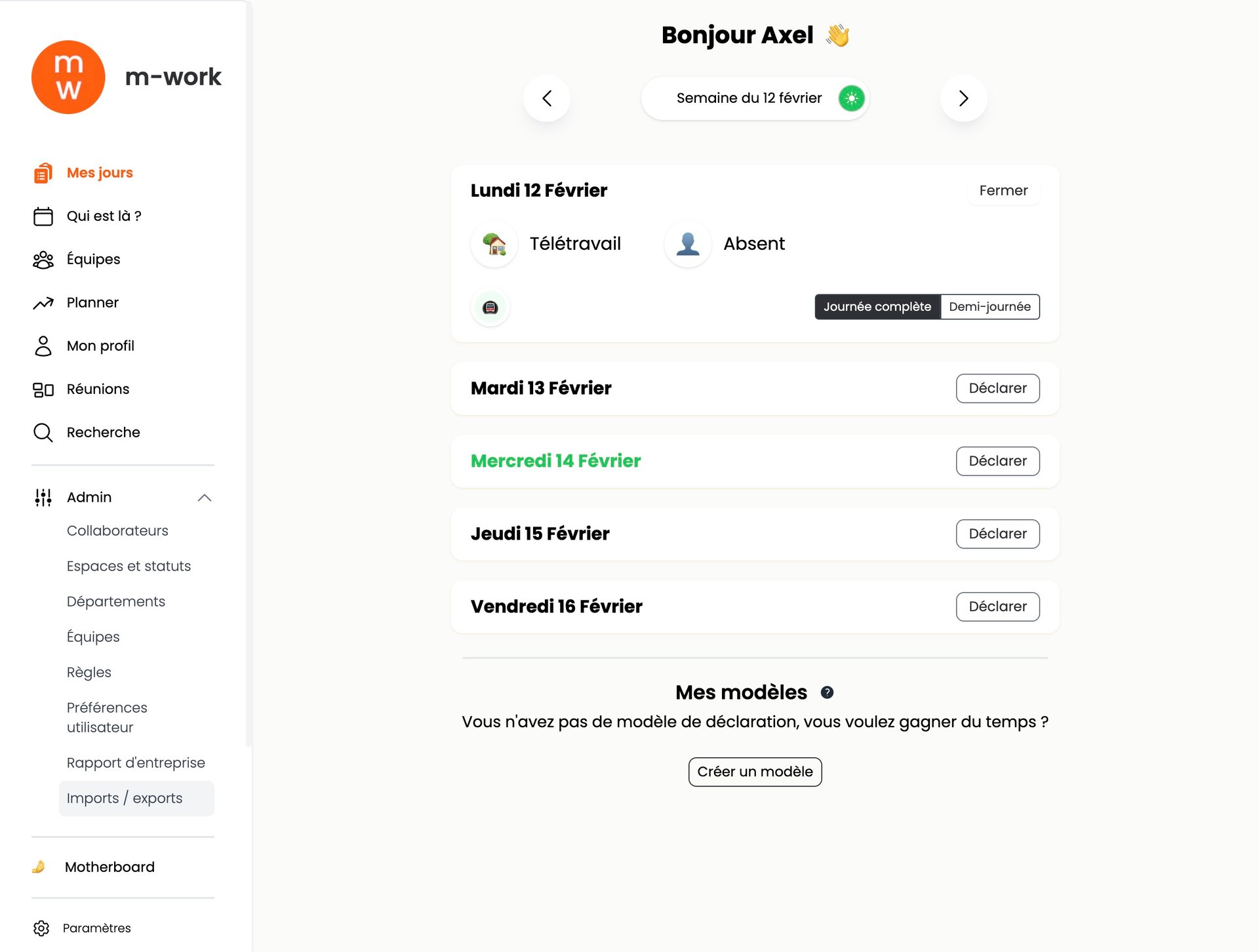Viewport: 1259px width, 952px height.
Task: Click the m-work orange logo
Action: click(x=68, y=77)
